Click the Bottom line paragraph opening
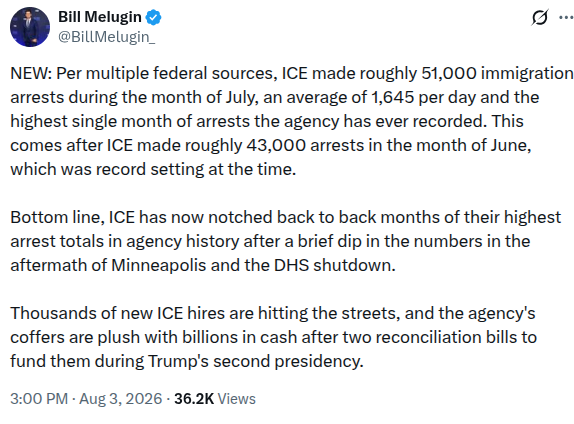The height and width of the screenshot is (424, 574). click(x=57, y=217)
